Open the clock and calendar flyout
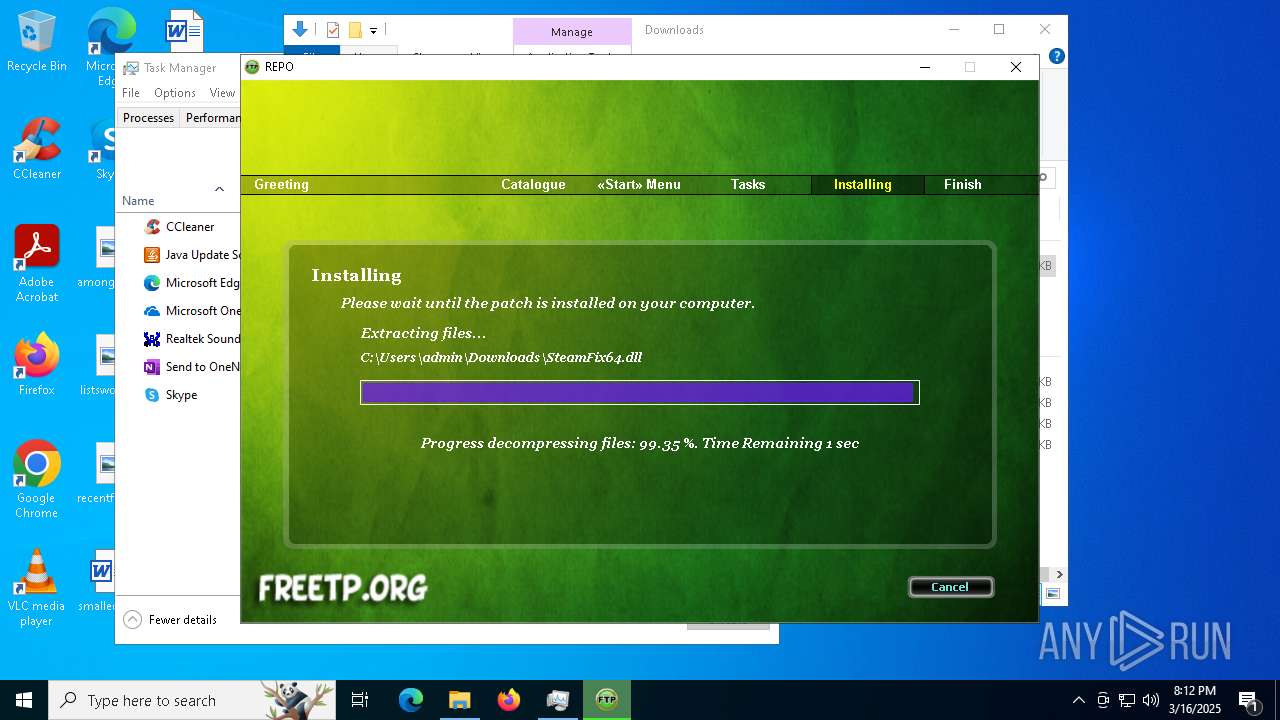1280x720 pixels. click(x=1195, y=700)
